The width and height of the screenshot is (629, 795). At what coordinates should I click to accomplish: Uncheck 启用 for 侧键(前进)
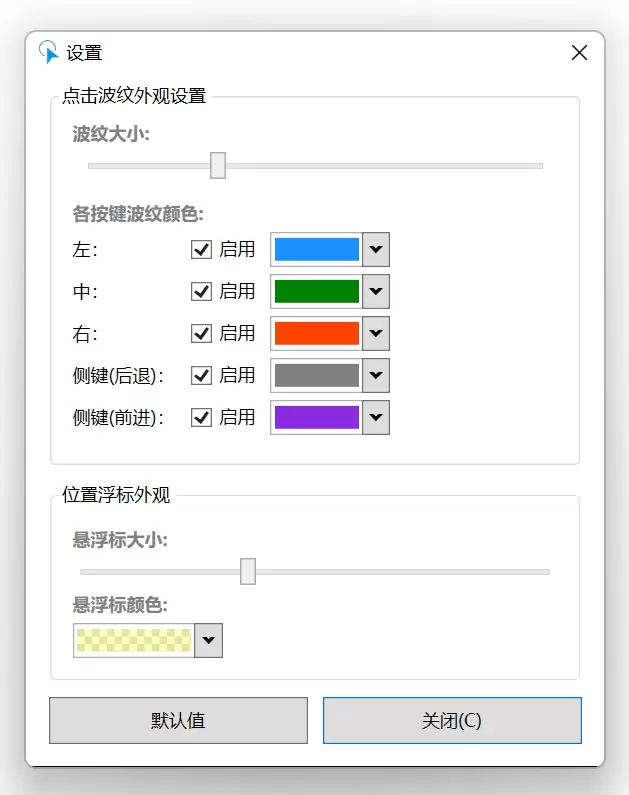(201, 418)
